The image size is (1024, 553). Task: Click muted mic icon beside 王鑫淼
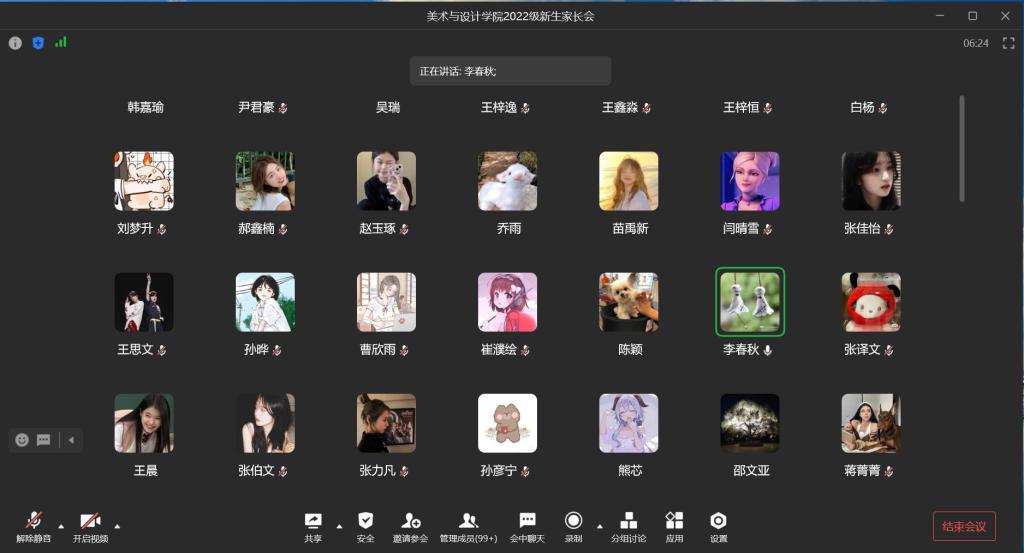pyautogui.click(x=647, y=108)
